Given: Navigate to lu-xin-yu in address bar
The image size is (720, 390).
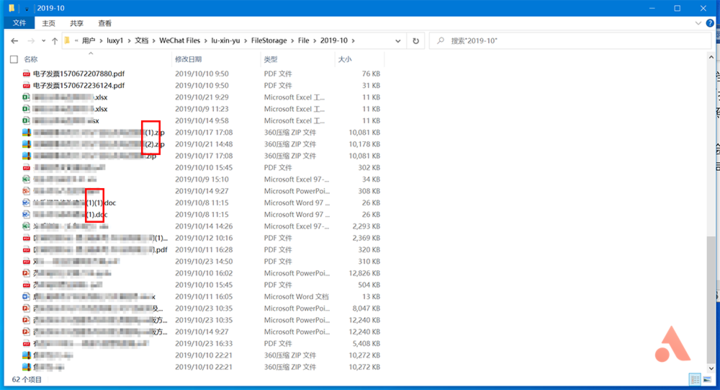Looking at the screenshot, I should (x=225, y=40).
